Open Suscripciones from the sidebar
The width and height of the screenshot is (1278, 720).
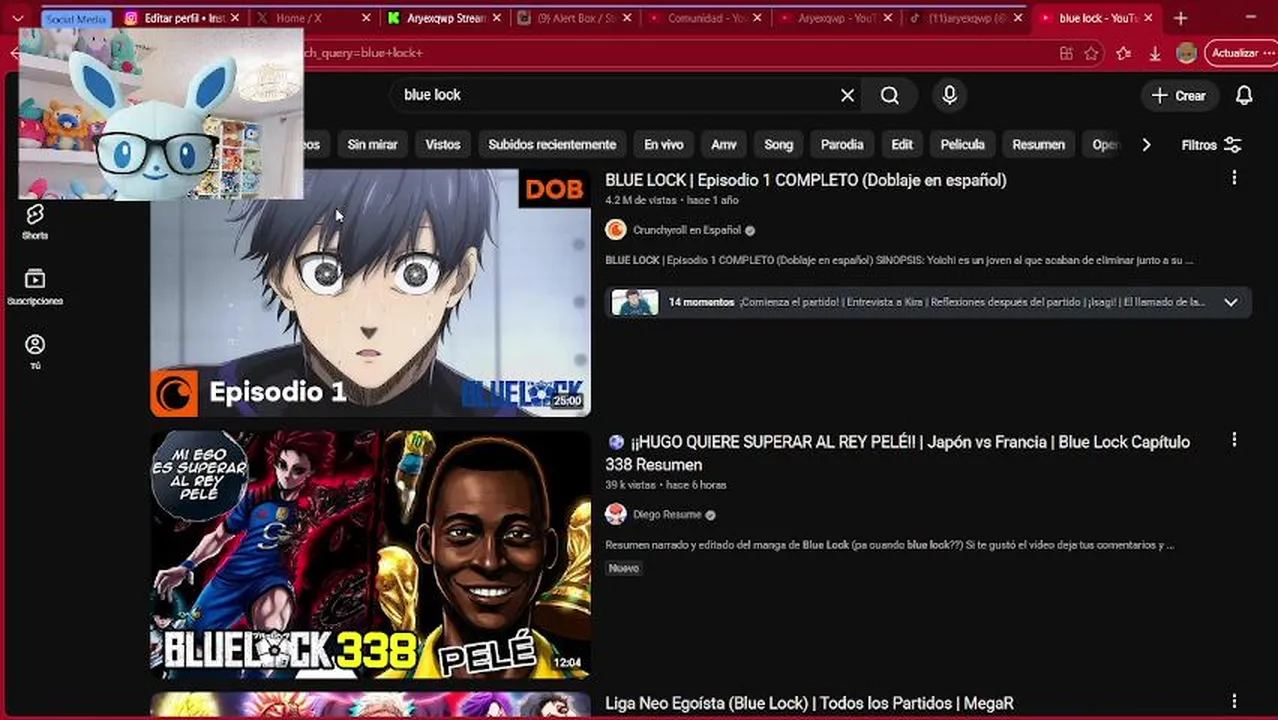coord(35,287)
